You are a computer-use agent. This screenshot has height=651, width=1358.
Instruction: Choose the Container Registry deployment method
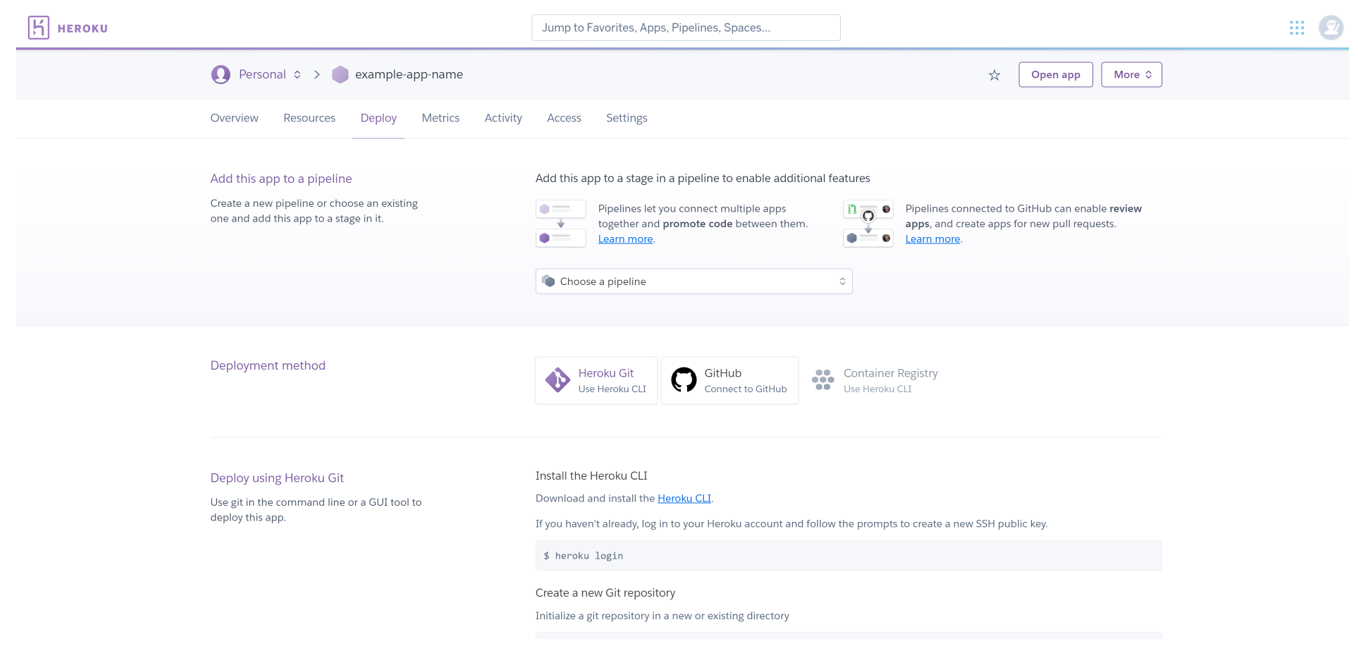[876, 381]
